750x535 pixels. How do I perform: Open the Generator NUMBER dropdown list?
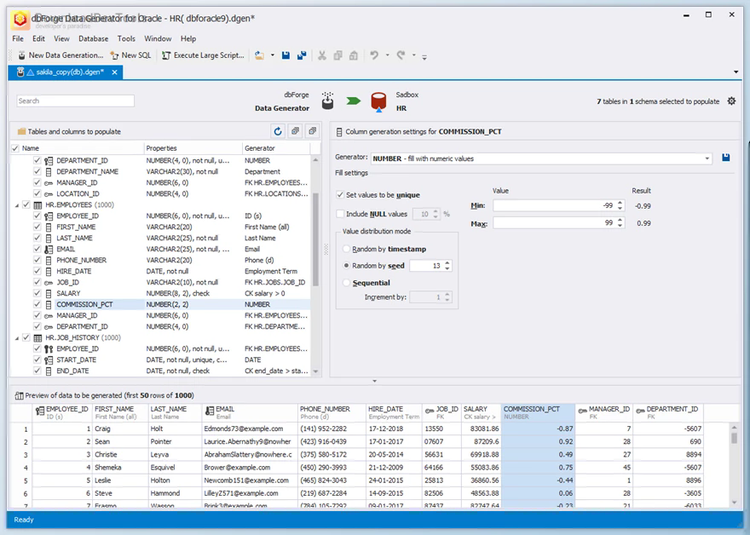pos(707,158)
